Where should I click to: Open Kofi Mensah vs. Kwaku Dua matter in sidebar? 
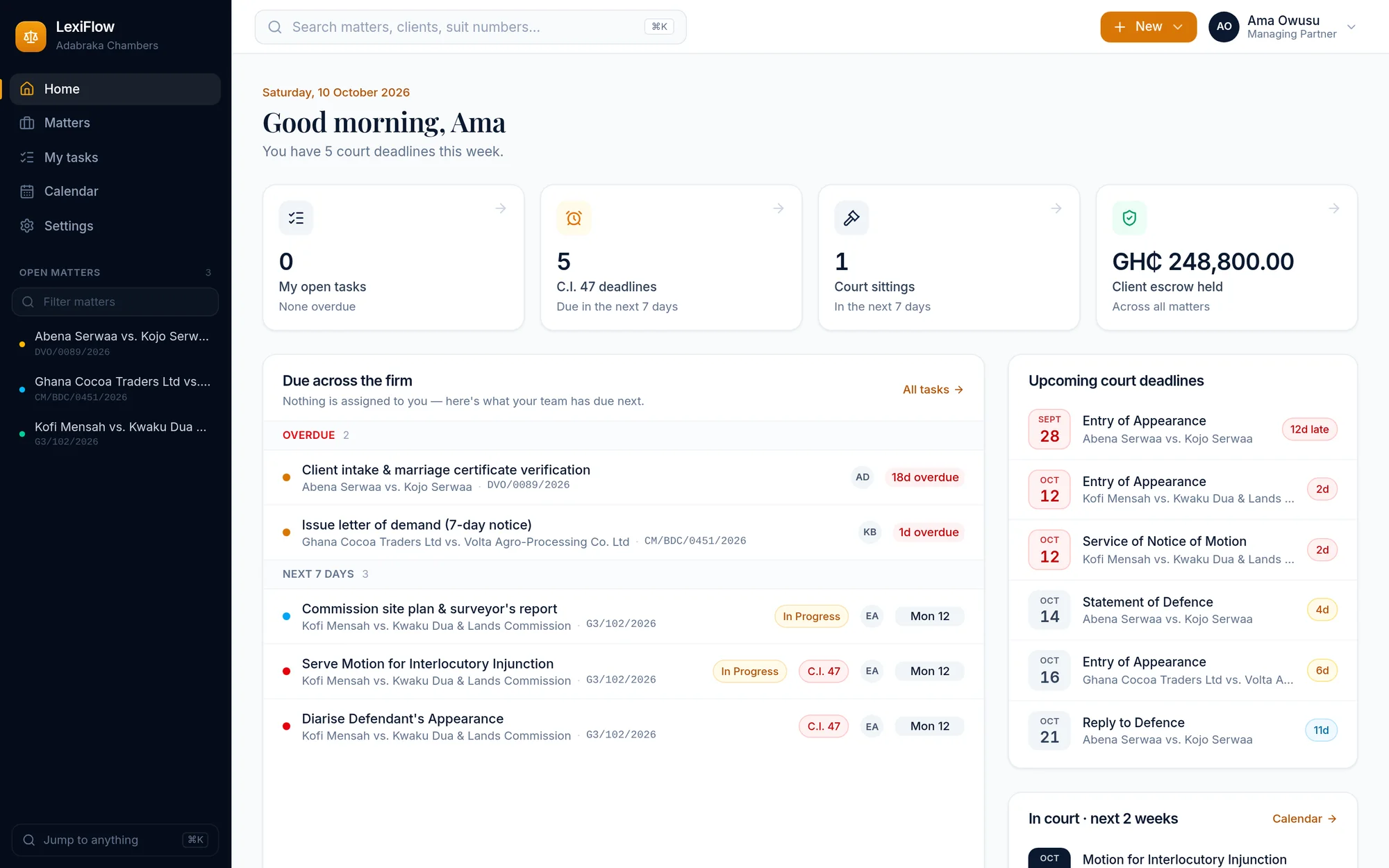click(115, 433)
